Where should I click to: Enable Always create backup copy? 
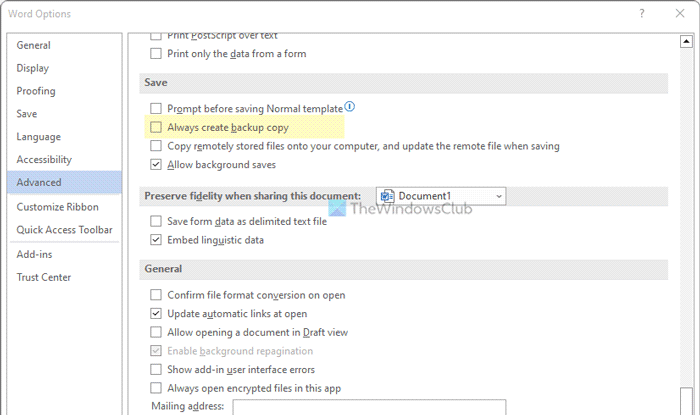tap(156, 128)
